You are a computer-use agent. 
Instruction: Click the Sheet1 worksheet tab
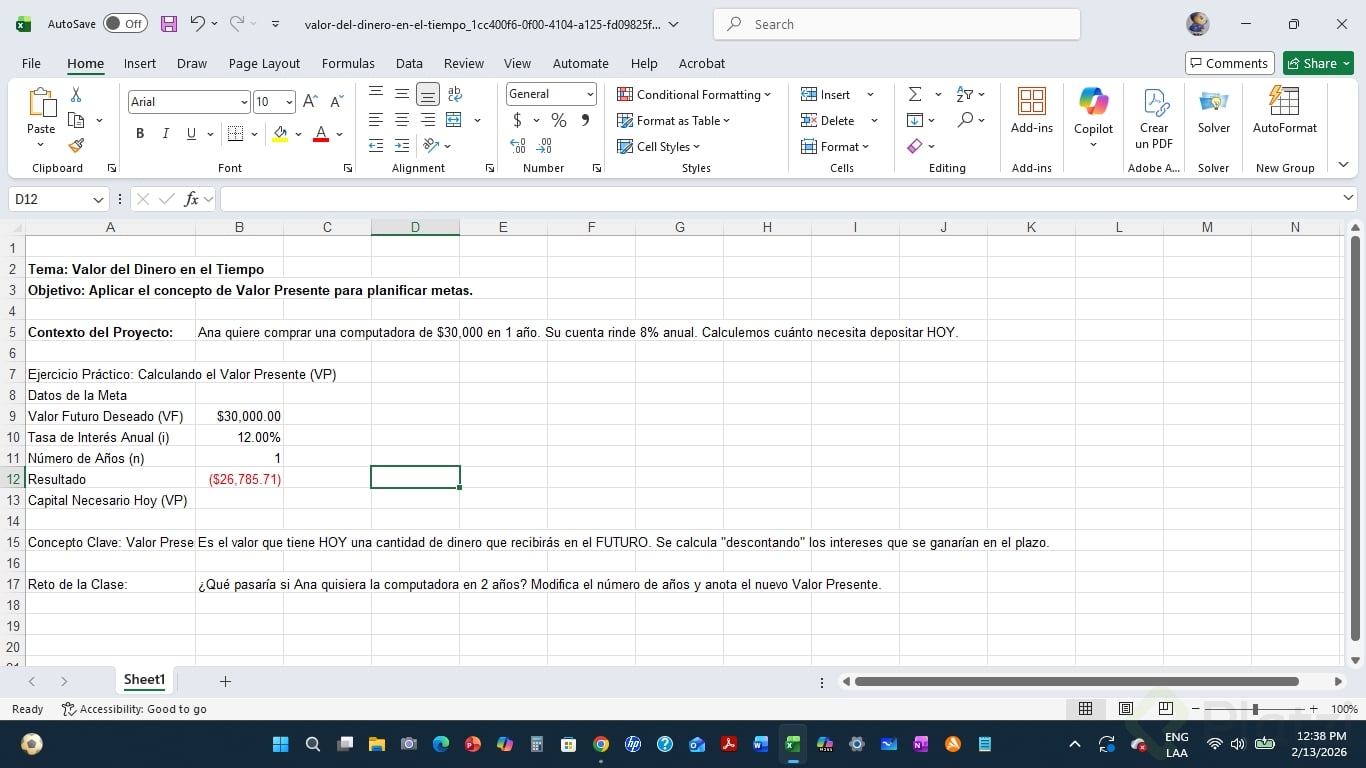144,680
